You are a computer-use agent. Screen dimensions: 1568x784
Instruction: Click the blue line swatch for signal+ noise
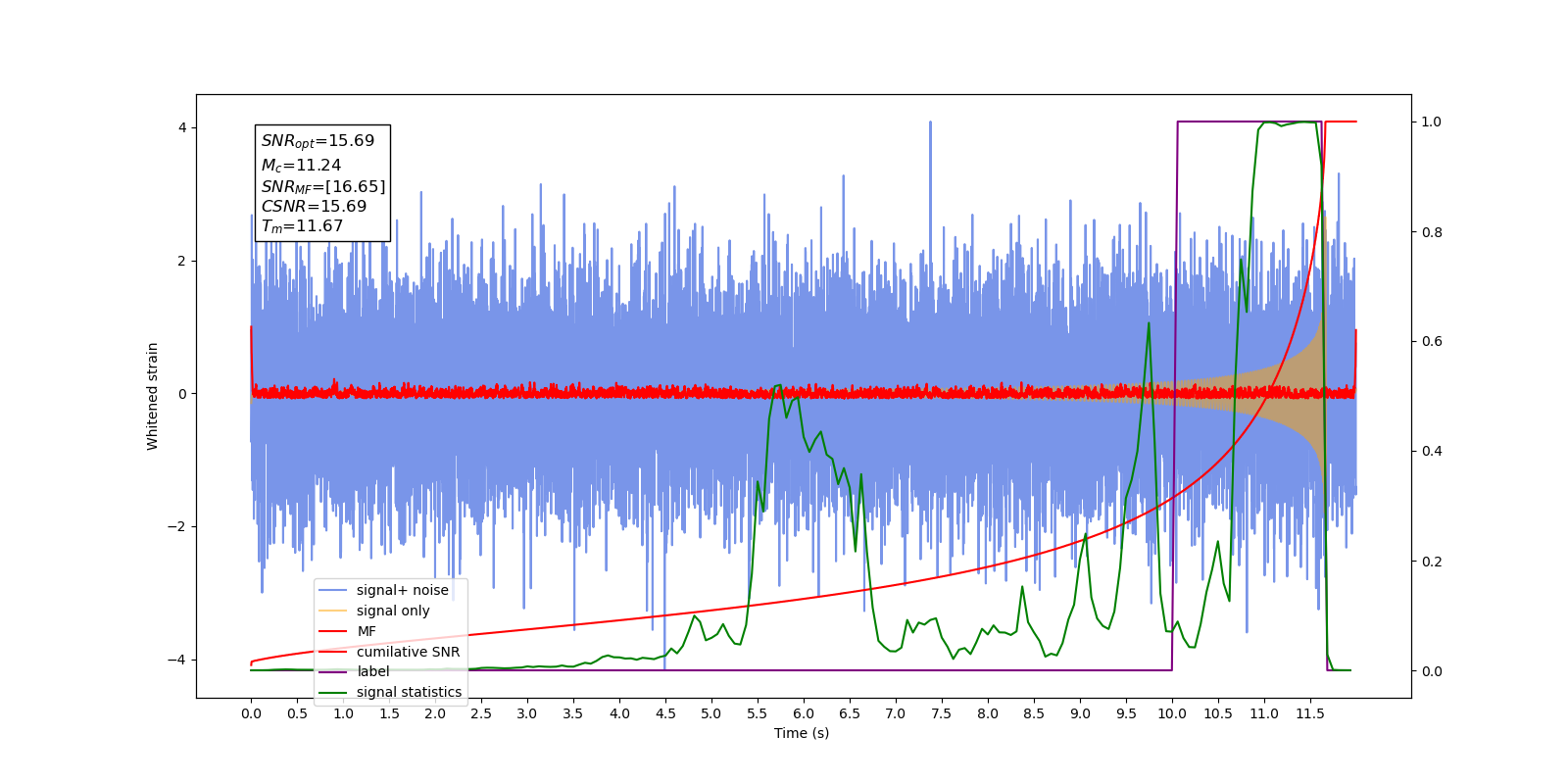tap(333, 590)
